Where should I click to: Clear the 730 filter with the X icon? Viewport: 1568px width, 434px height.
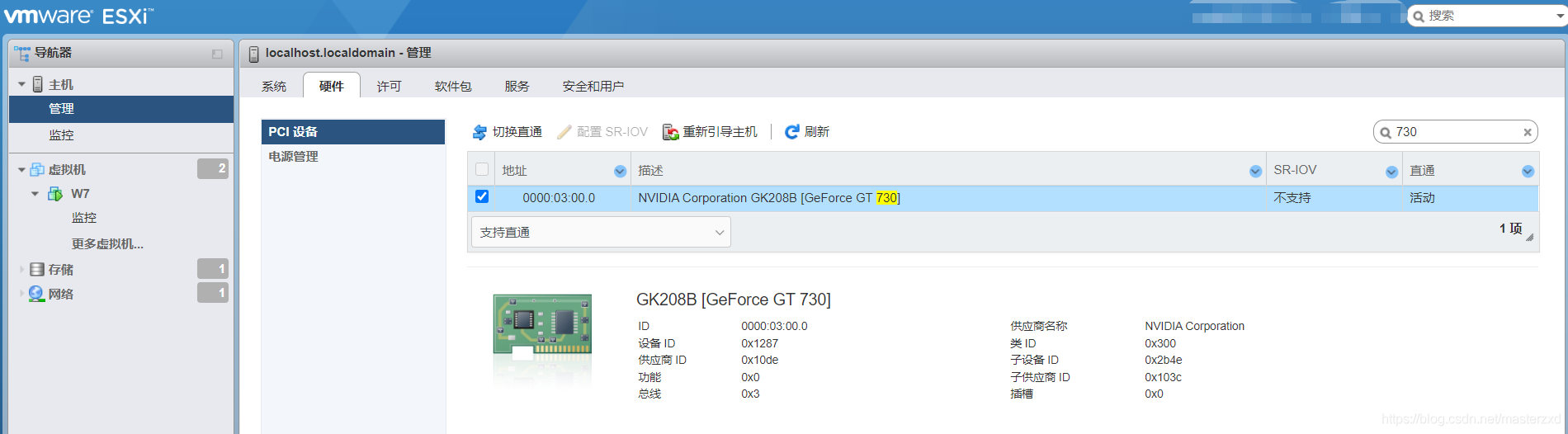pyautogui.click(x=1528, y=132)
